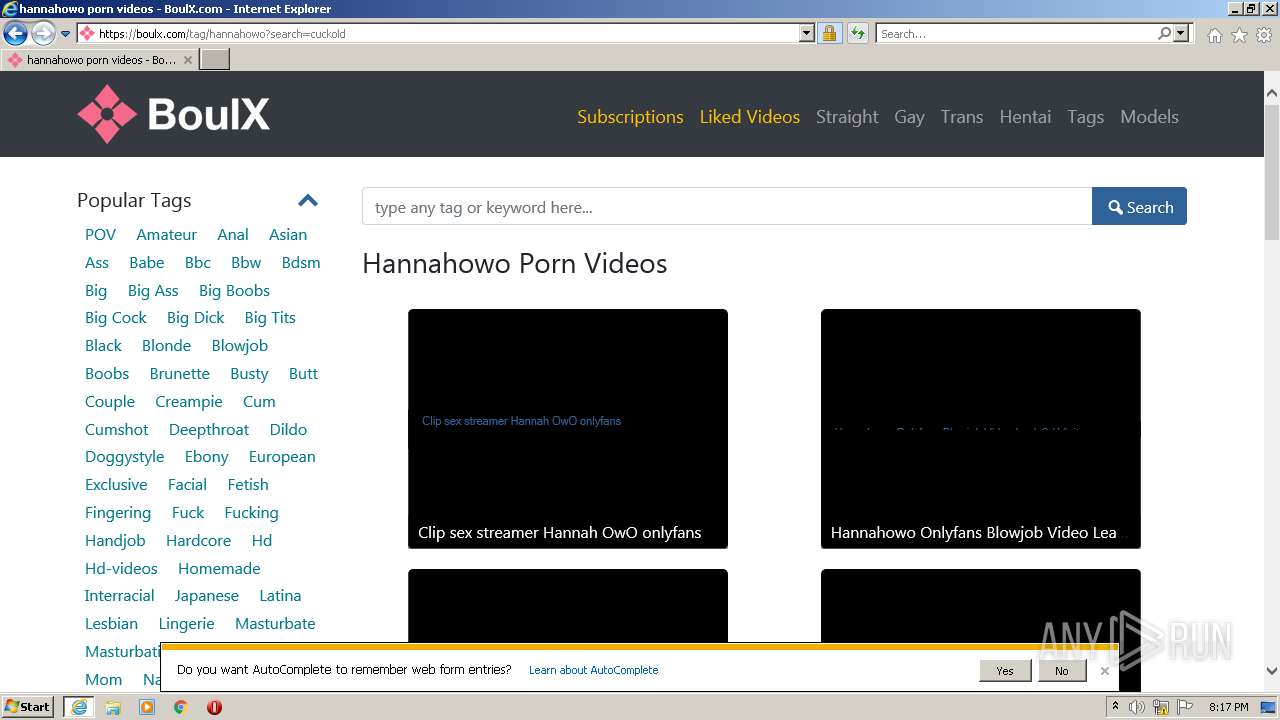Open Windows Explorer folder taskbar icon
Image resolution: width=1280 pixels, height=720 pixels.
point(113,707)
